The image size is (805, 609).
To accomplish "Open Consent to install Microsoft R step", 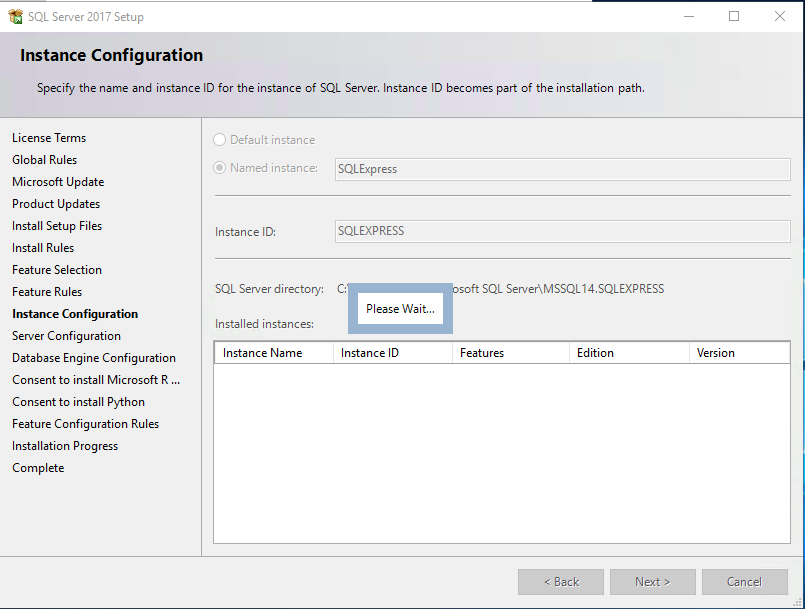I will pos(96,380).
